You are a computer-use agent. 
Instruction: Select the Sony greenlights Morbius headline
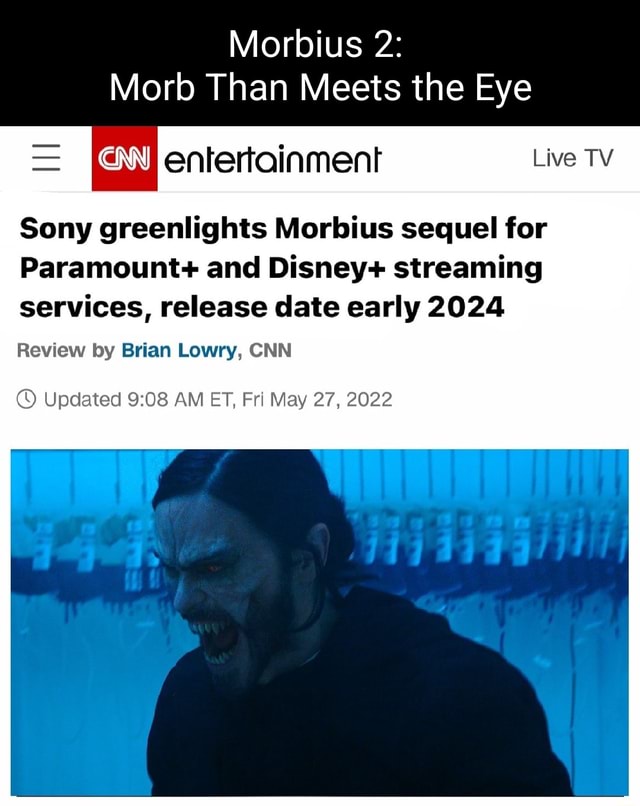[x=283, y=268]
